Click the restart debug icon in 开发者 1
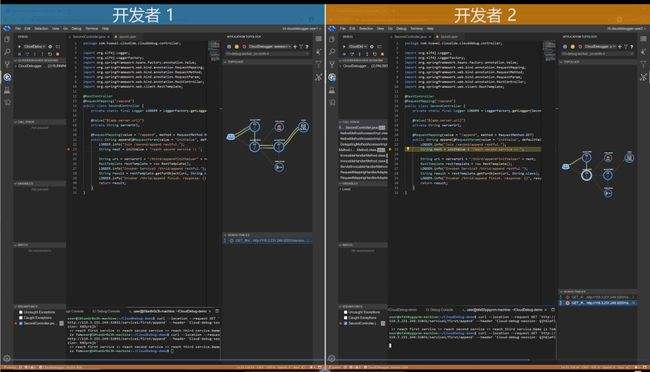The width and height of the screenshot is (650, 372). 50,54
